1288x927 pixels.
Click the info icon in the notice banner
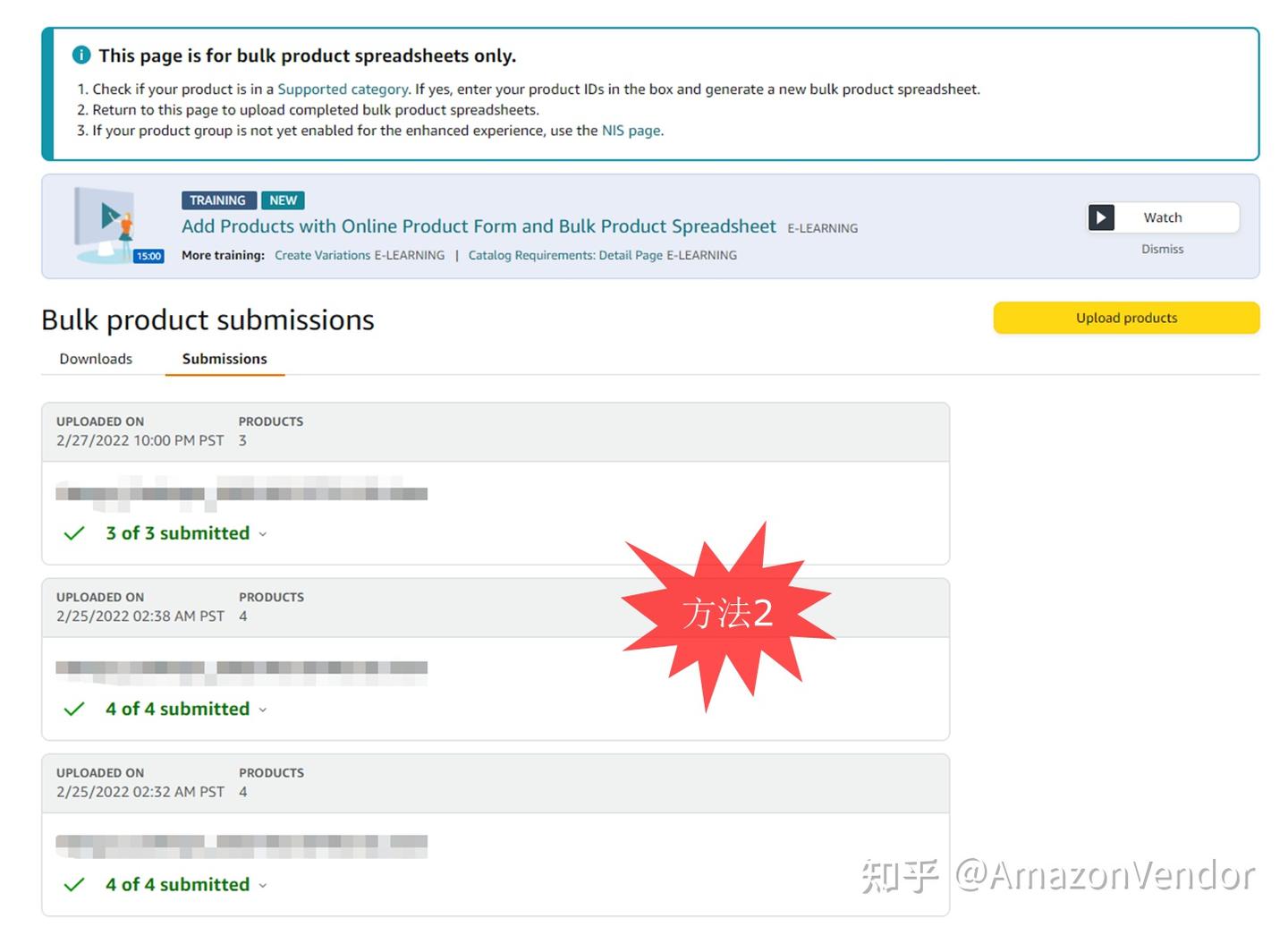[x=81, y=55]
